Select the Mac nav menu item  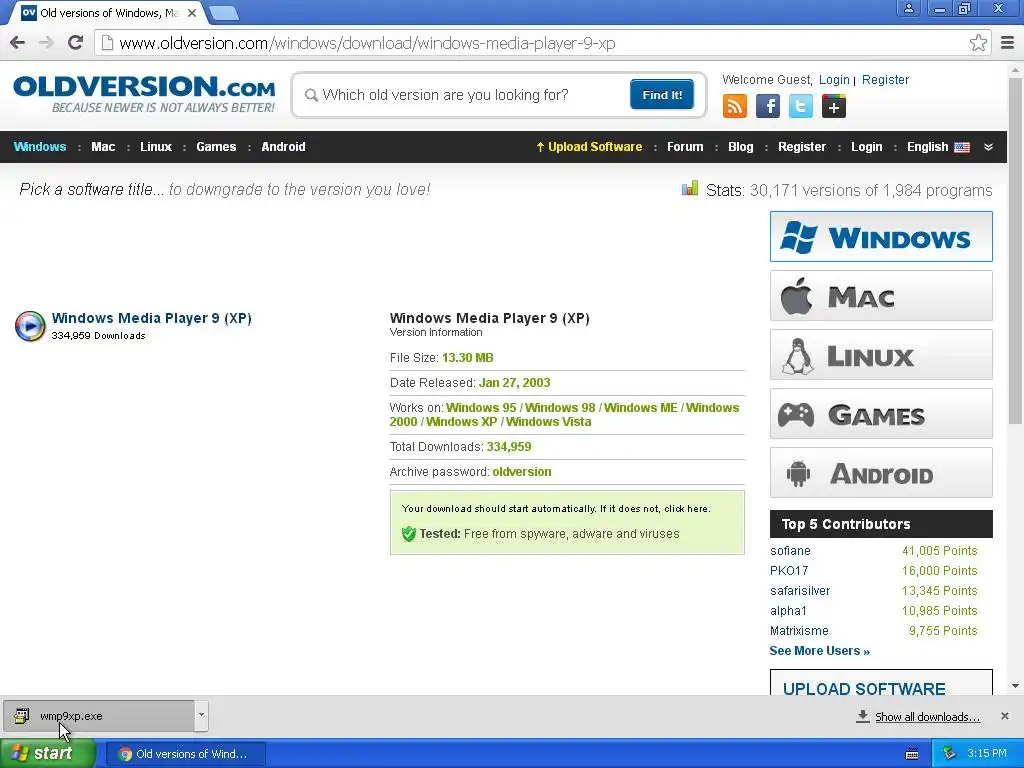click(x=103, y=147)
